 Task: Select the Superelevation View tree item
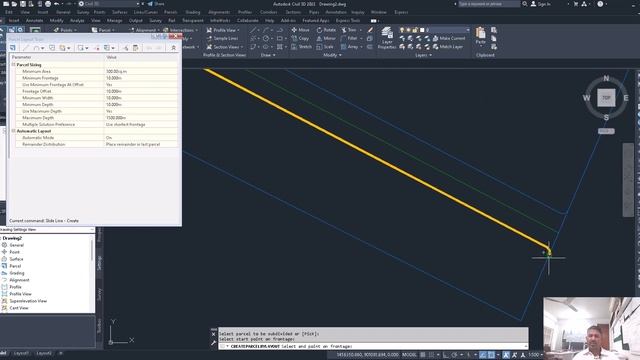point(28,301)
